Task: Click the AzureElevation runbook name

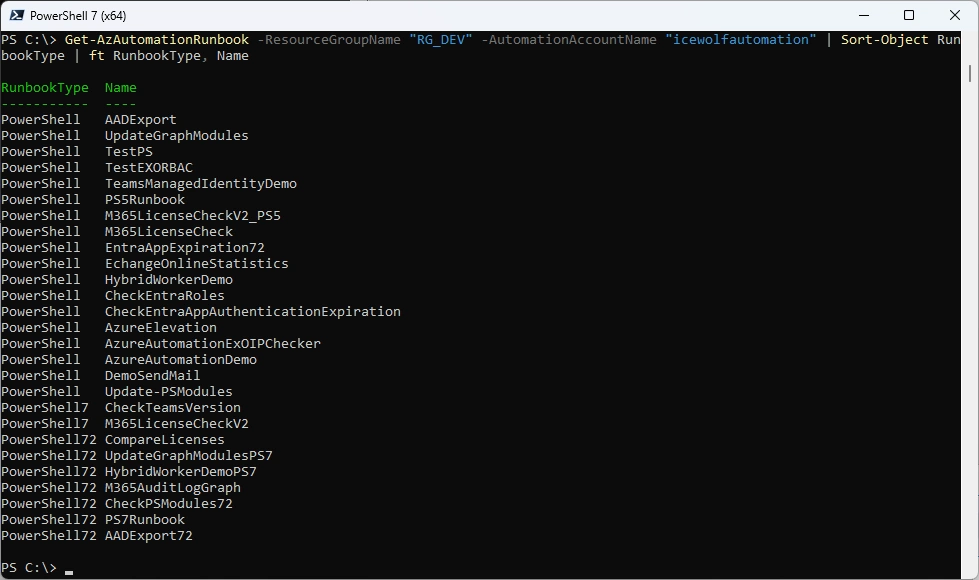Action: tap(160, 328)
